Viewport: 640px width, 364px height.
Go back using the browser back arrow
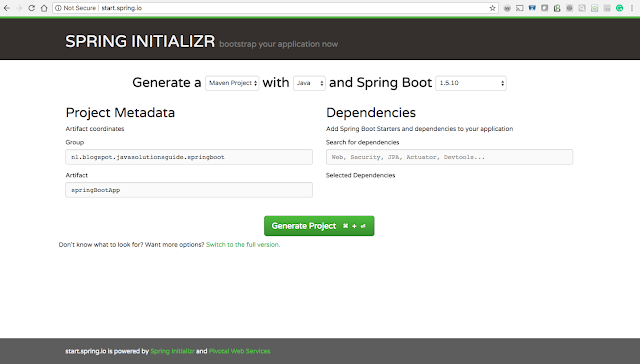click(x=7, y=8)
